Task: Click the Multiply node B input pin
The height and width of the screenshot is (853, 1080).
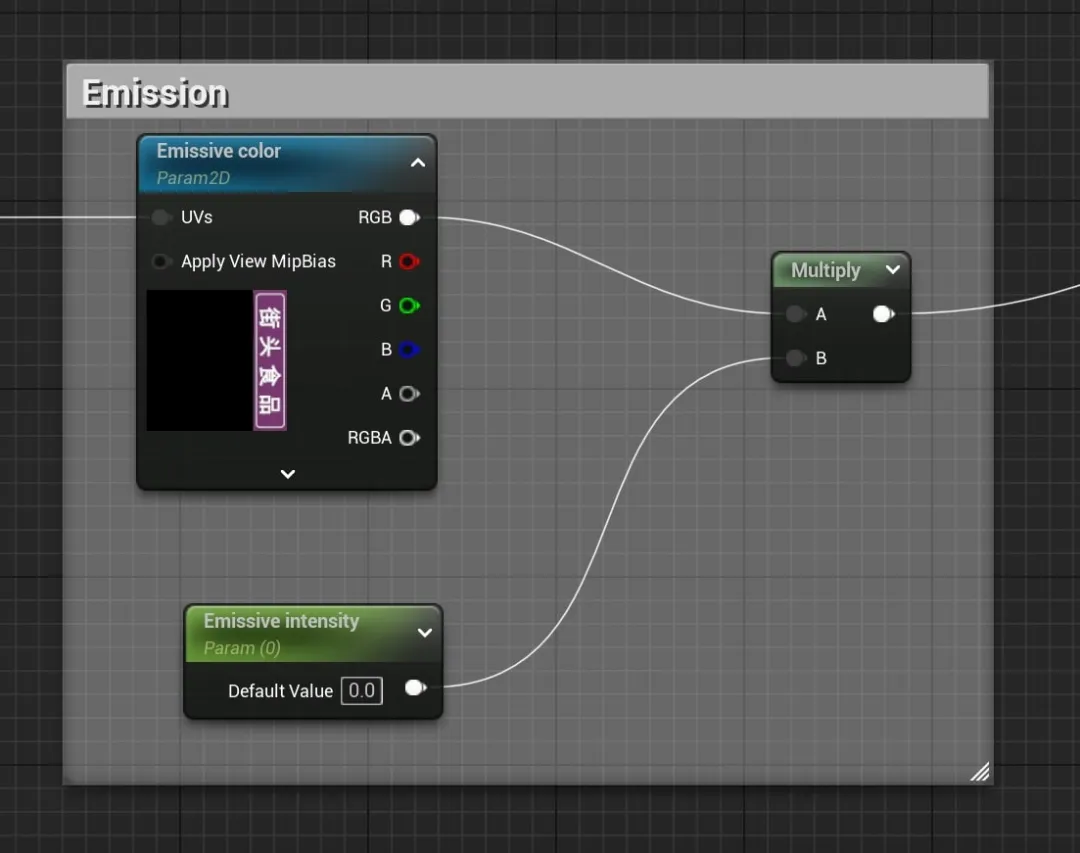Action: 796,358
